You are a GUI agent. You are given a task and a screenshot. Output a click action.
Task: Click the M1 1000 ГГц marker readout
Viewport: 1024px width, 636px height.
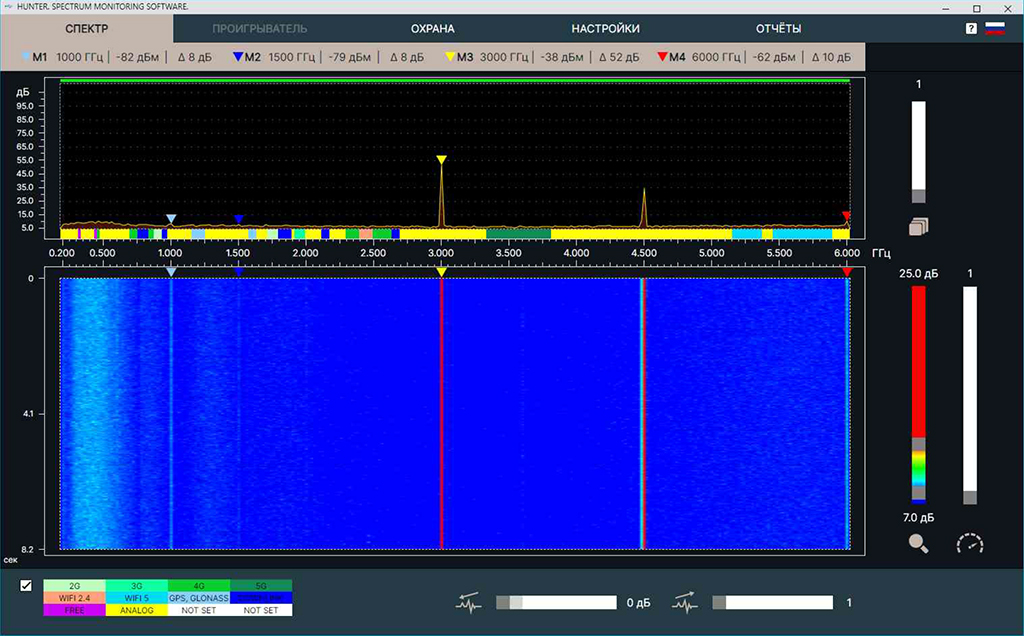[118, 57]
